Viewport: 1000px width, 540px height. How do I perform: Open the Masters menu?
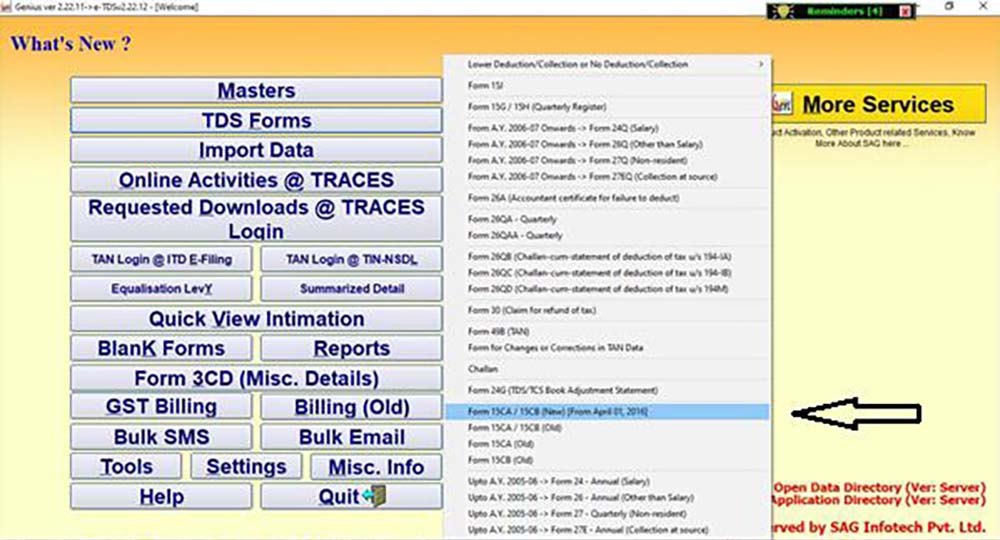pyautogui.click(x=256, y=91)
